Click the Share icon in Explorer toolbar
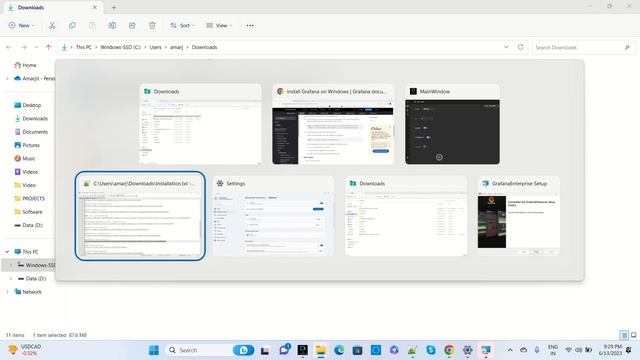The image size is (640, 360). 132,25
